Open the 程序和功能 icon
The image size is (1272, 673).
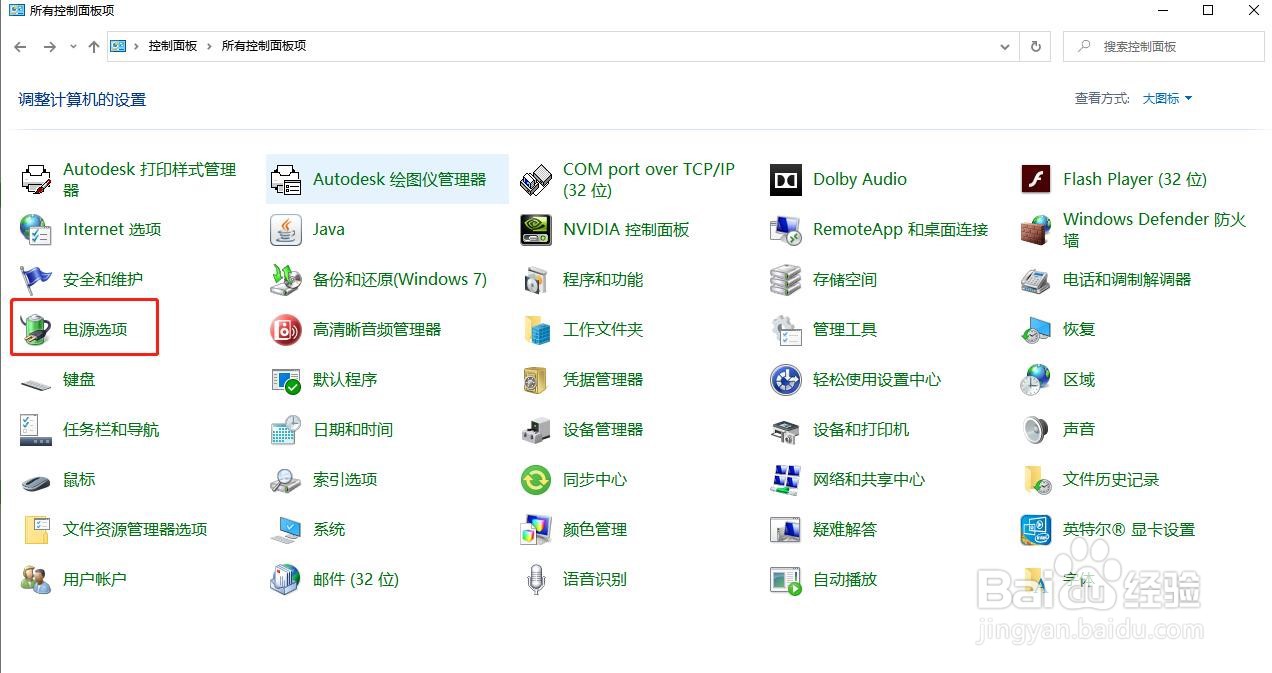click(x=536, y=280)
